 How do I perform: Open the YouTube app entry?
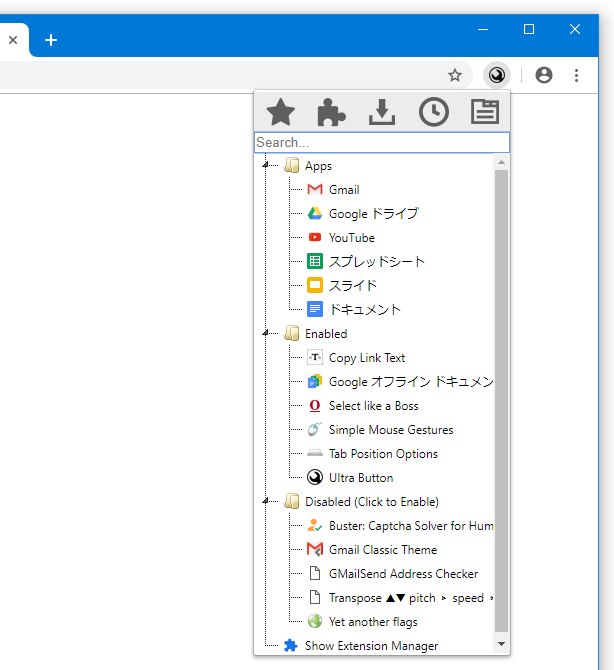[x=352, y=237]
